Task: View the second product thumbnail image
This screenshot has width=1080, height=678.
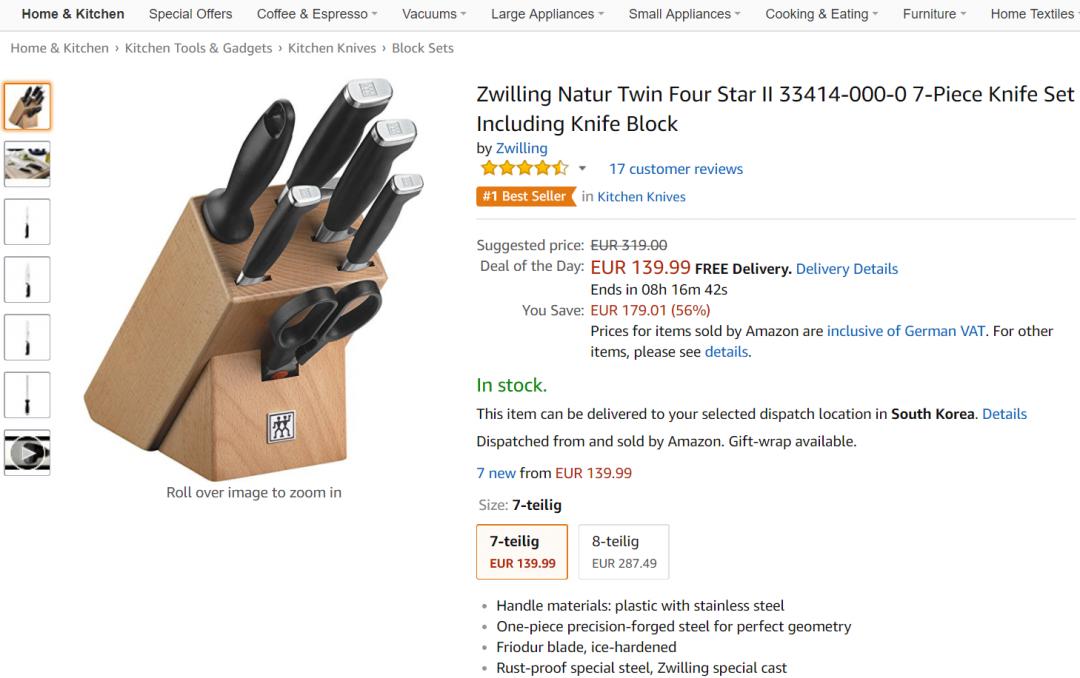Action: (x=27, y=164)
